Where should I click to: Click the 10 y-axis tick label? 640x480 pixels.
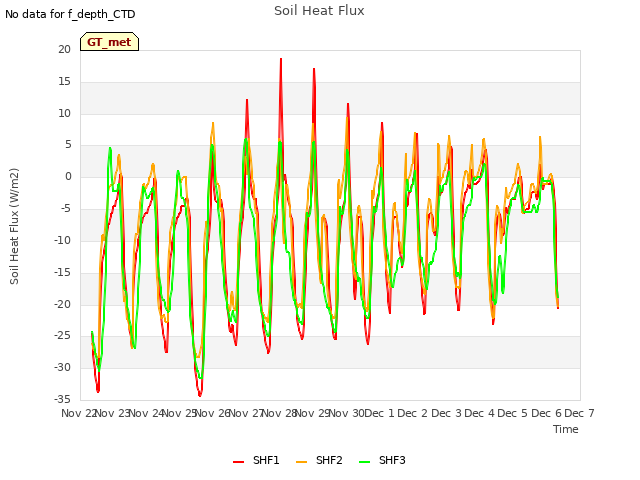tap(64, 113)
